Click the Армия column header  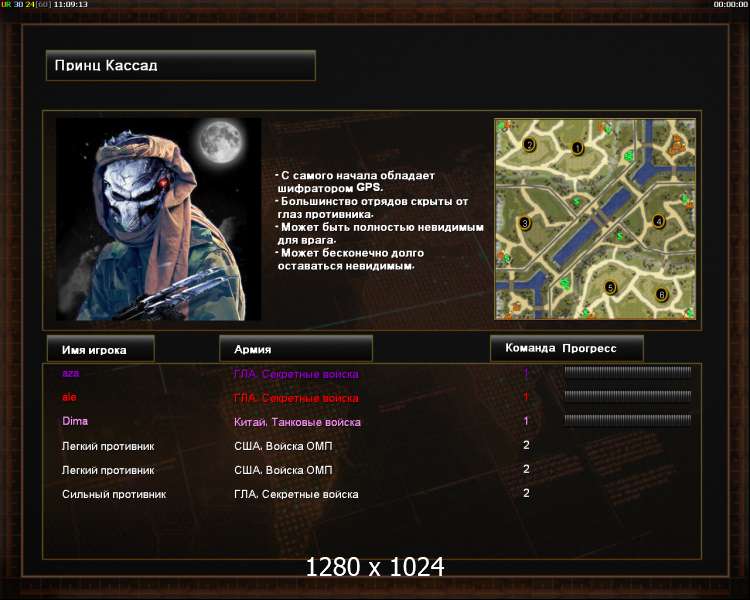(x=296, y=349)
